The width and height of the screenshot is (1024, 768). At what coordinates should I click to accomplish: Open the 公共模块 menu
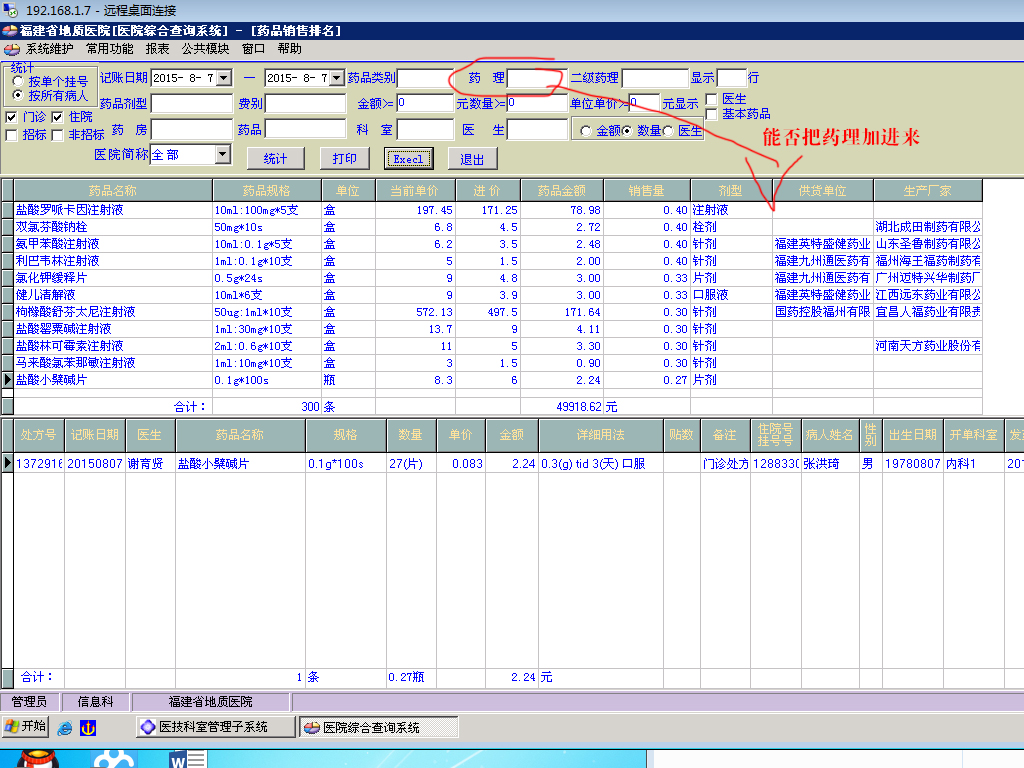click(206, 49)
